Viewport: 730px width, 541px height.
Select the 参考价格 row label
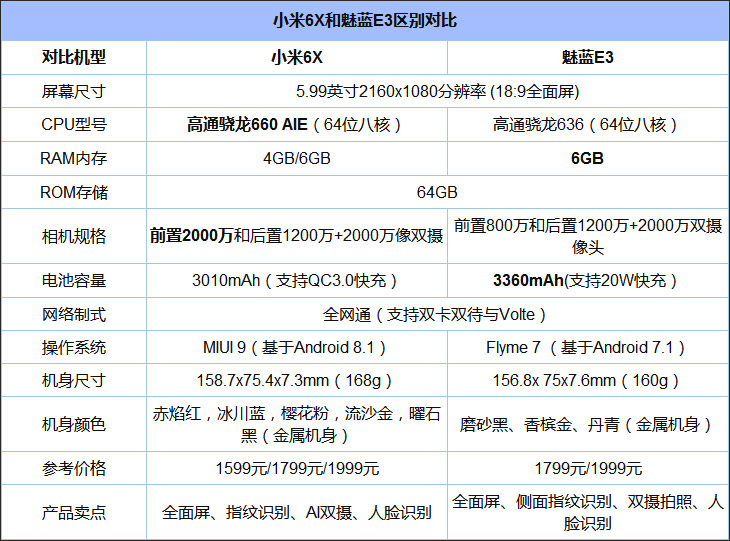(74, 468)
